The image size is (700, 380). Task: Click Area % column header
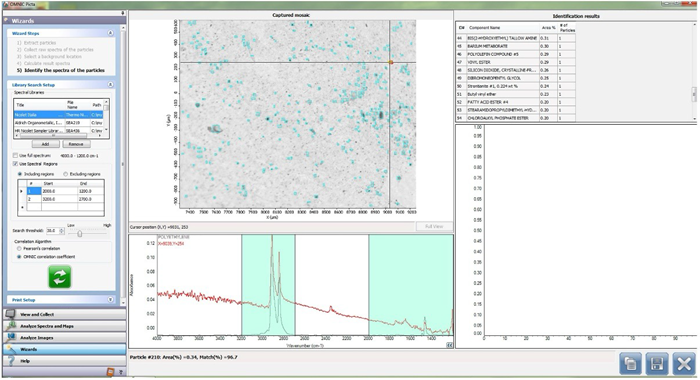click(548, 28)
